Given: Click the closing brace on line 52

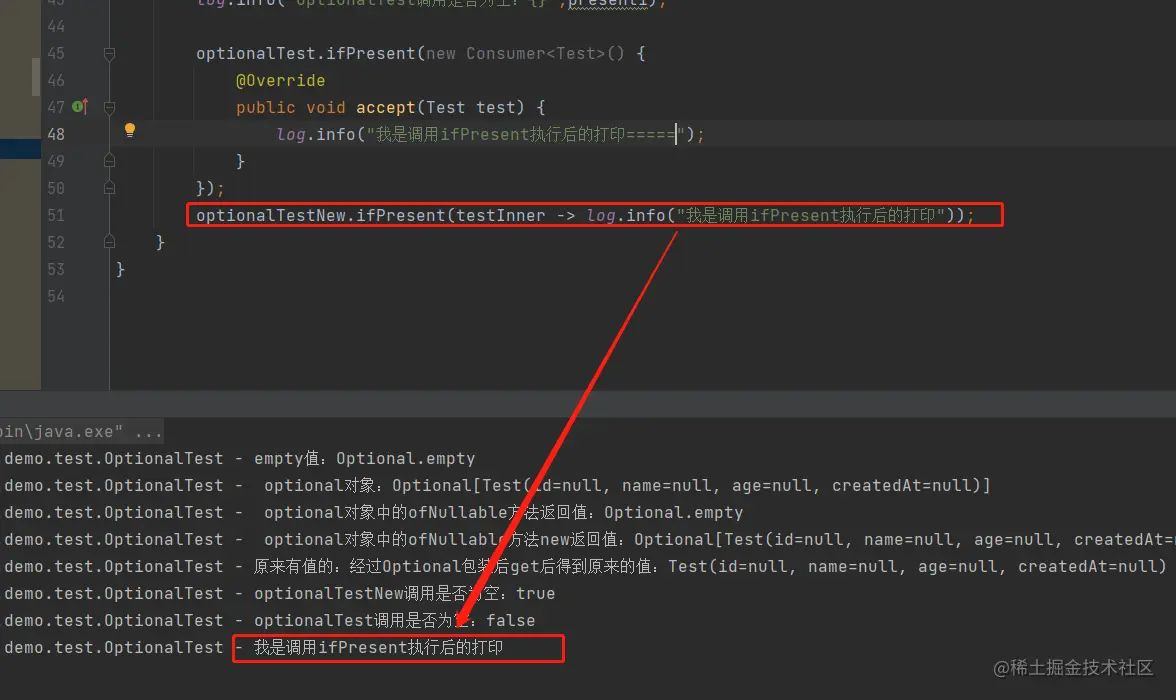Looking at the screenshot, I should (160, 242).
